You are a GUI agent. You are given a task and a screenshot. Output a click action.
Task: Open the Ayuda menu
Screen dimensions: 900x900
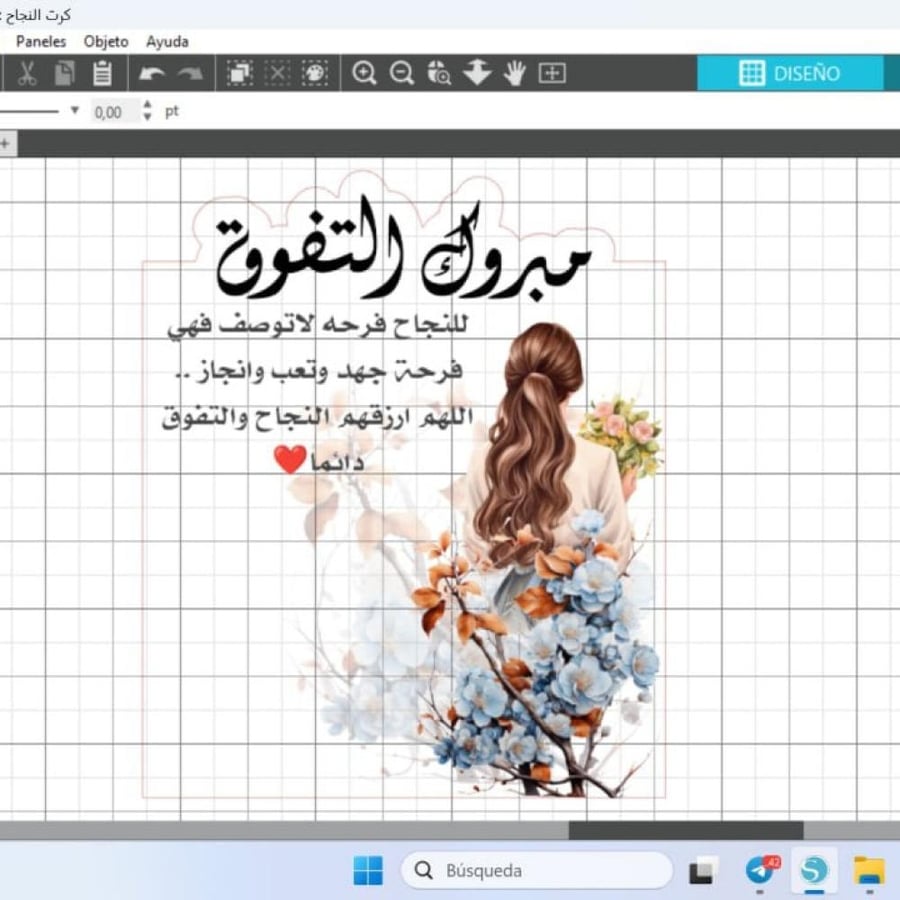coord(167,41)
